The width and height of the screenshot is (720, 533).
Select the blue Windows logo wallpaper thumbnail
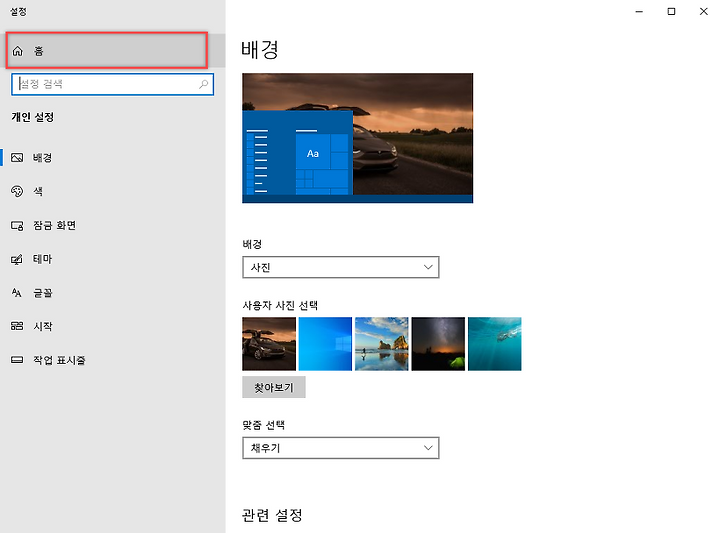click(x=326, y=344)
